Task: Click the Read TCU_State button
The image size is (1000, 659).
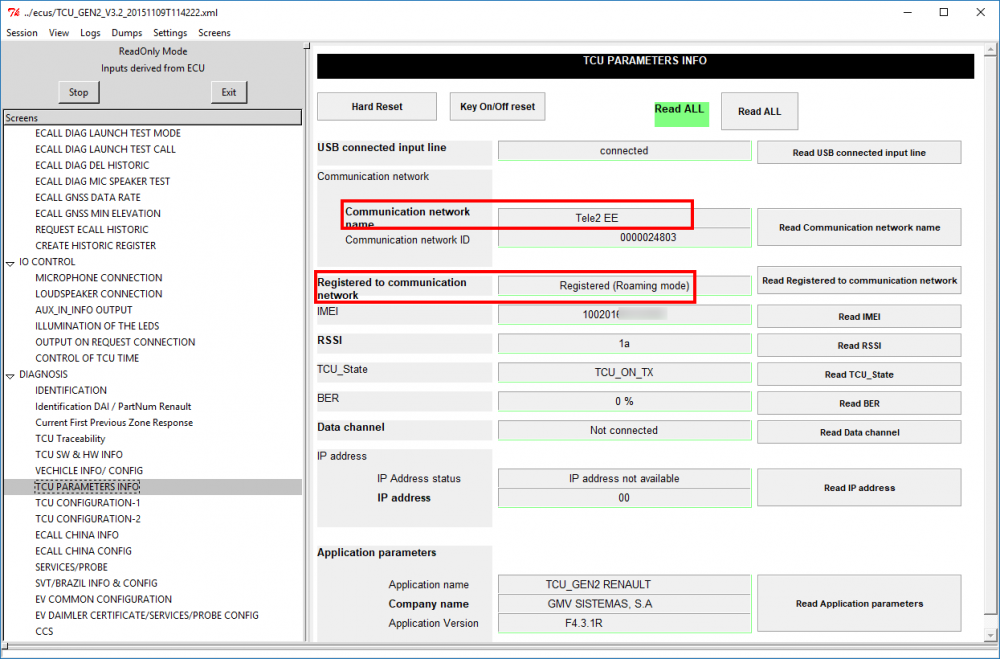Action: tap(859, 374)
